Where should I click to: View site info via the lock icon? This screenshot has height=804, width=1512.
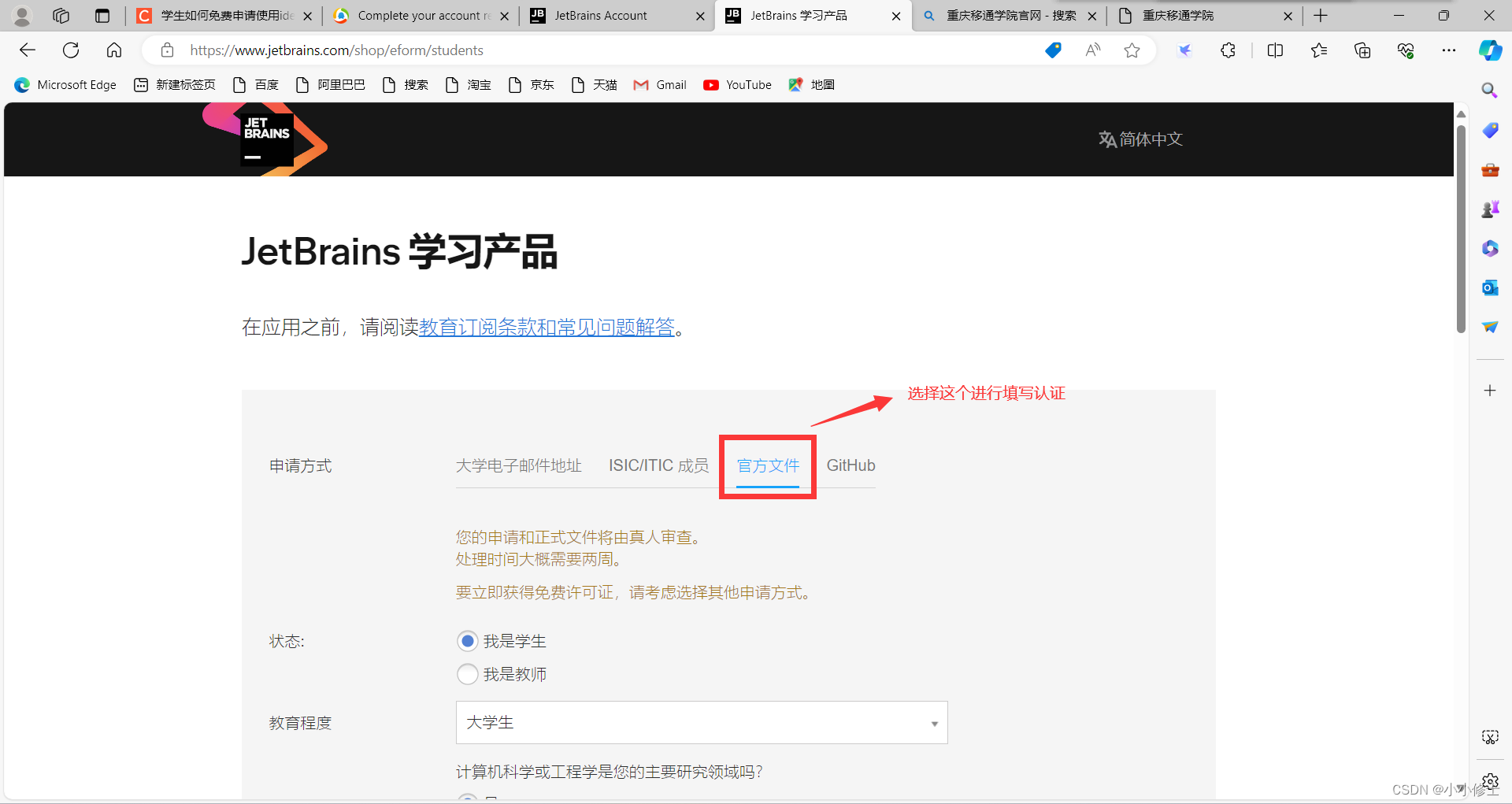pyautogui.click(x=167, y=50)
